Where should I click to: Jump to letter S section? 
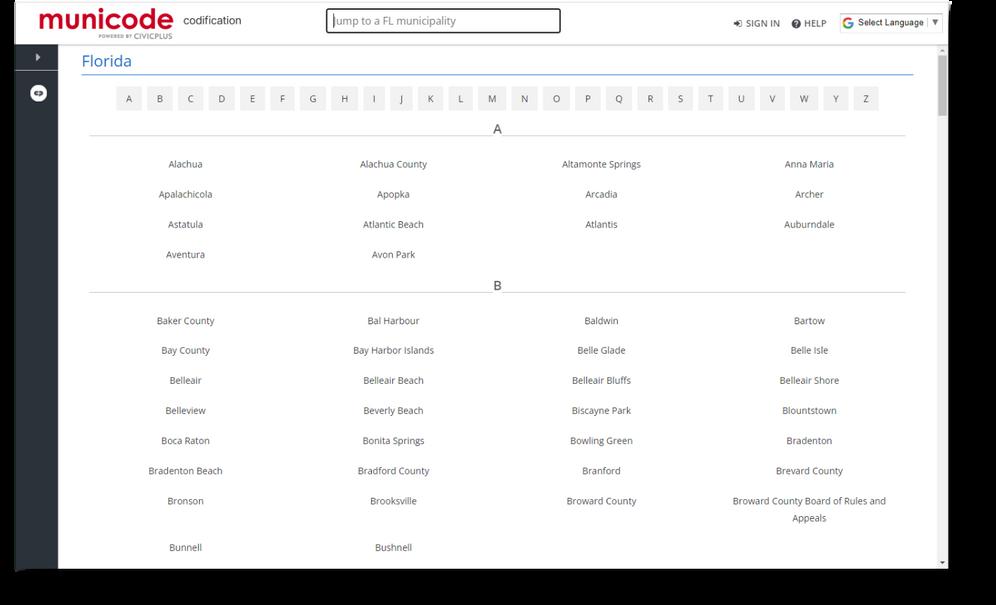coord(680,99)
